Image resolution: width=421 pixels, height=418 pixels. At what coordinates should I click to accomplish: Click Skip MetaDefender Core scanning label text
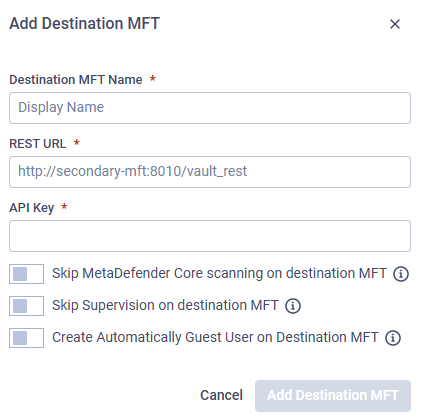click(x=219, y=273)
